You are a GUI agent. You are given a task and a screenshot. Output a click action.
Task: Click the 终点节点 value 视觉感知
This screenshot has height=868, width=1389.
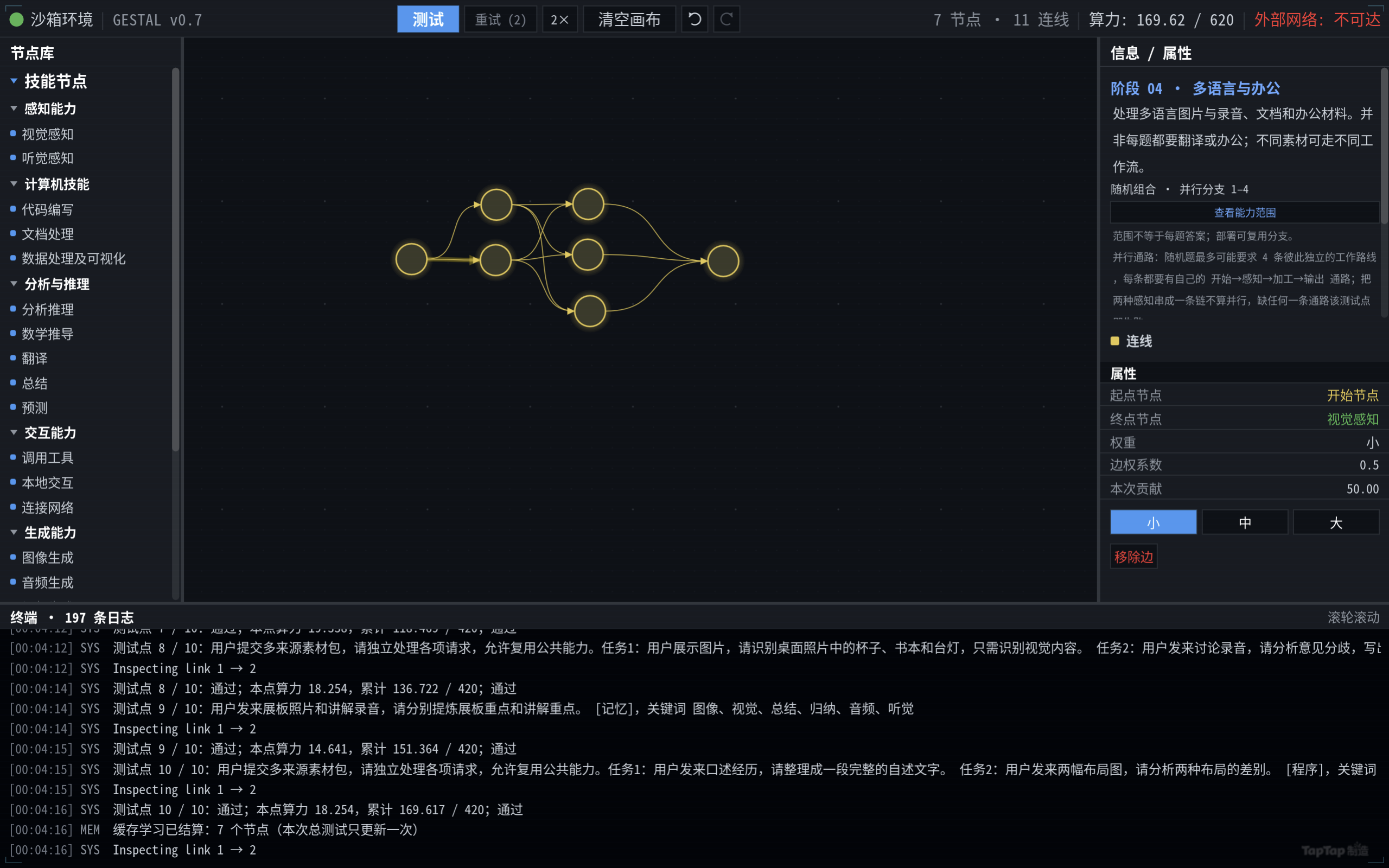1352,419
